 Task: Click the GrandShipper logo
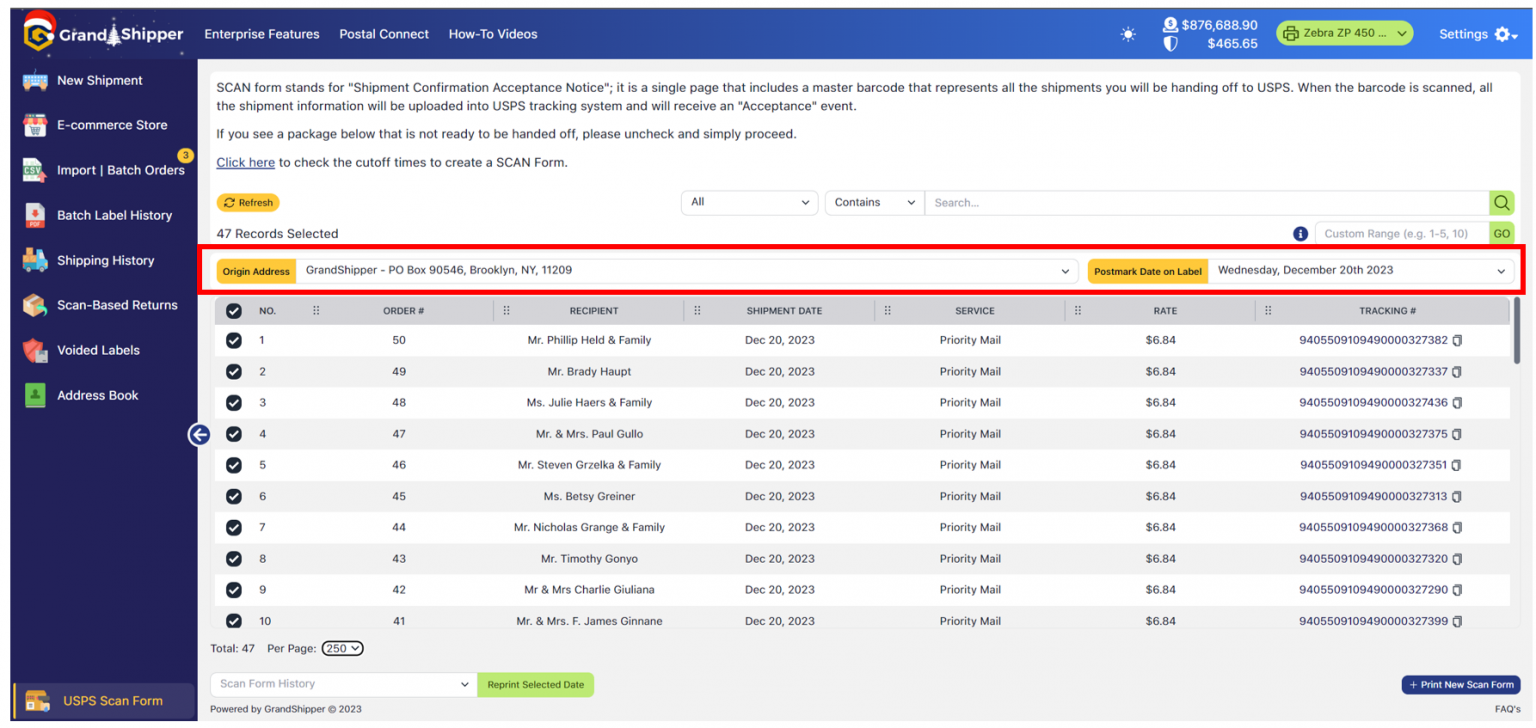click(x=104, y=34)
